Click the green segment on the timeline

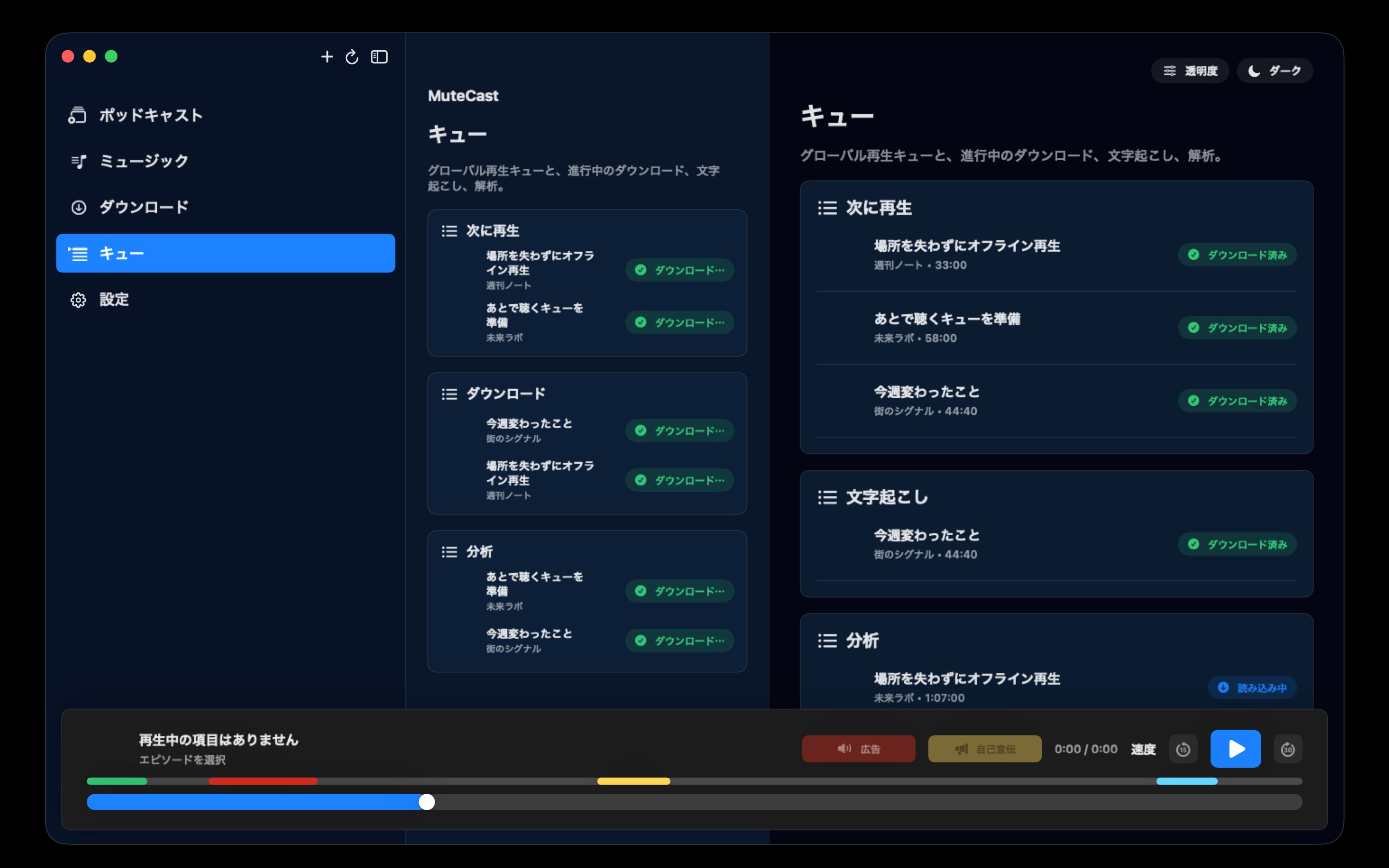[x=117, y=781]
